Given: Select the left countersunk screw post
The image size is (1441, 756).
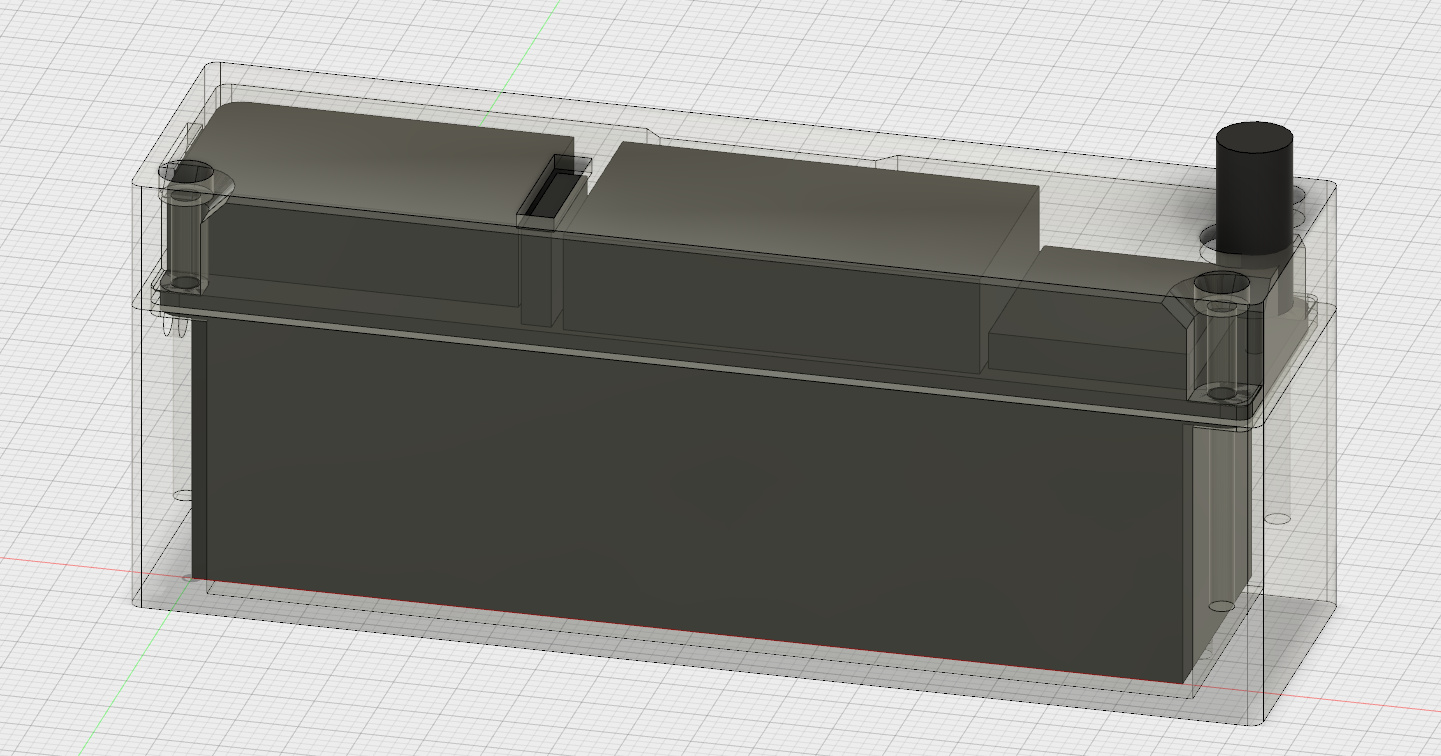Looking at the screenshot, I should [187, 229].
